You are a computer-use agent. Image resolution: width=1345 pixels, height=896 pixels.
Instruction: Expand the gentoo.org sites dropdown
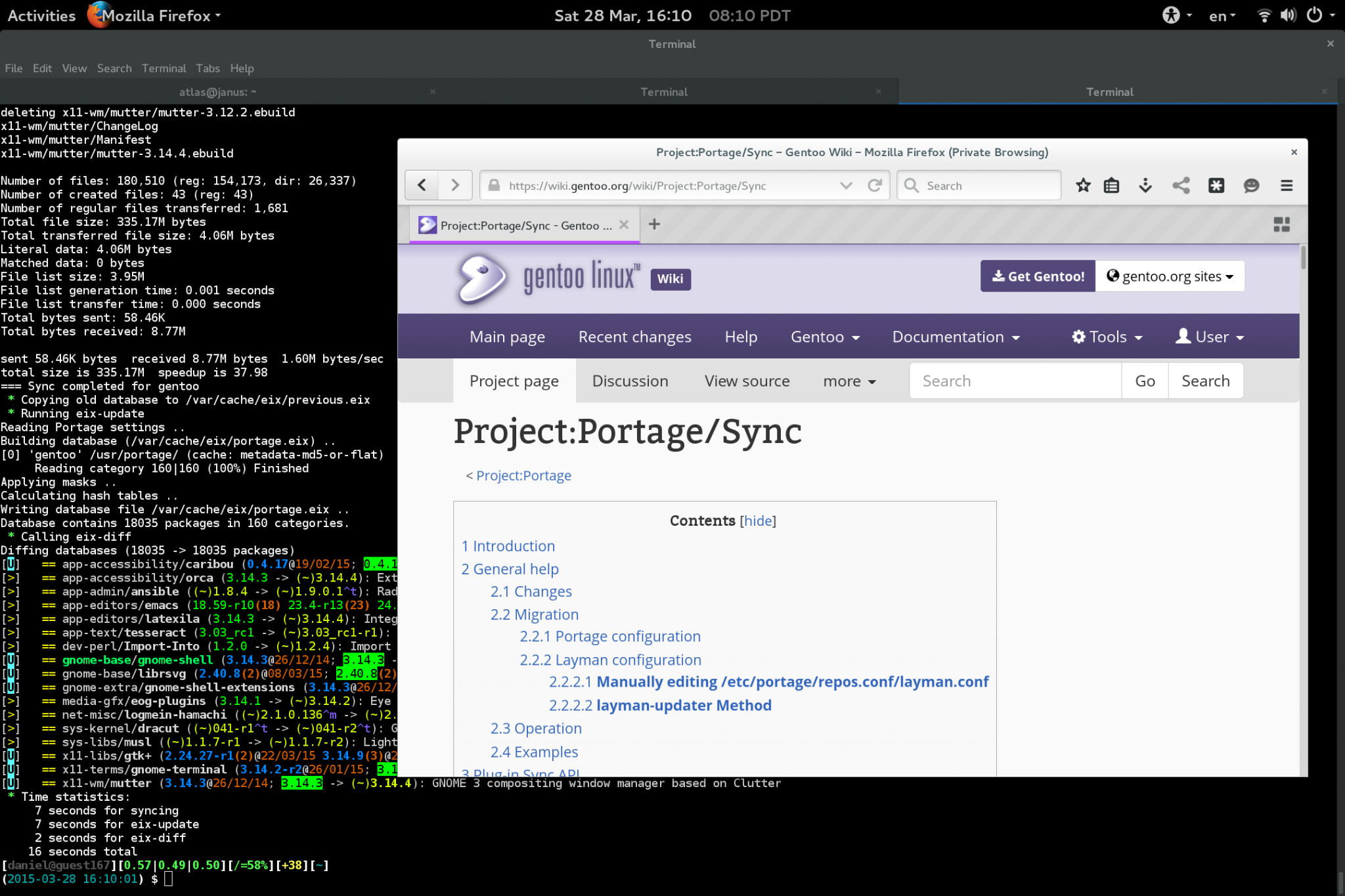pos(1170,276)
